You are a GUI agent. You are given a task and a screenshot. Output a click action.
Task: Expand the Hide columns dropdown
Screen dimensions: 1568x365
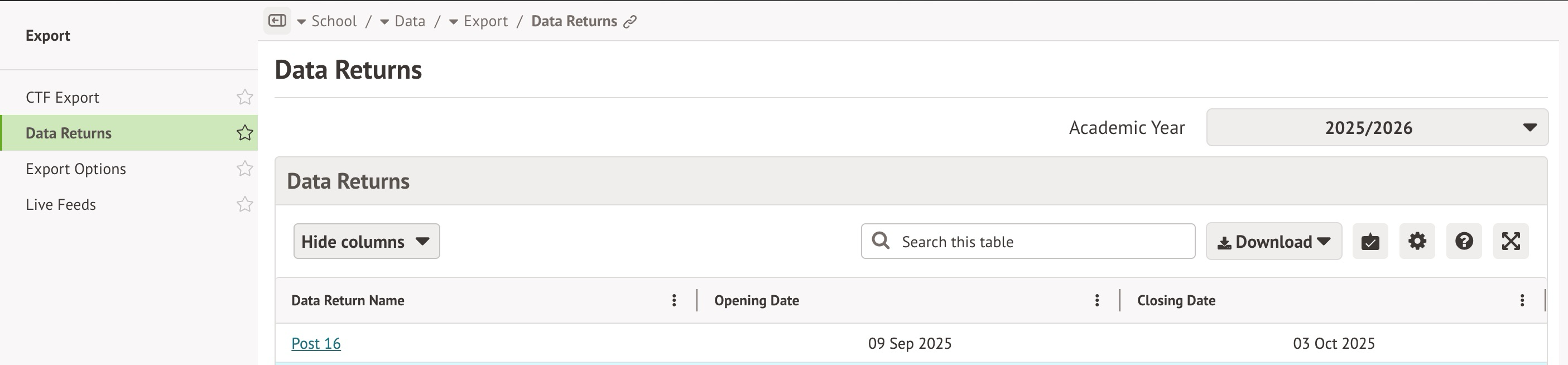click(x=367, y=242)
